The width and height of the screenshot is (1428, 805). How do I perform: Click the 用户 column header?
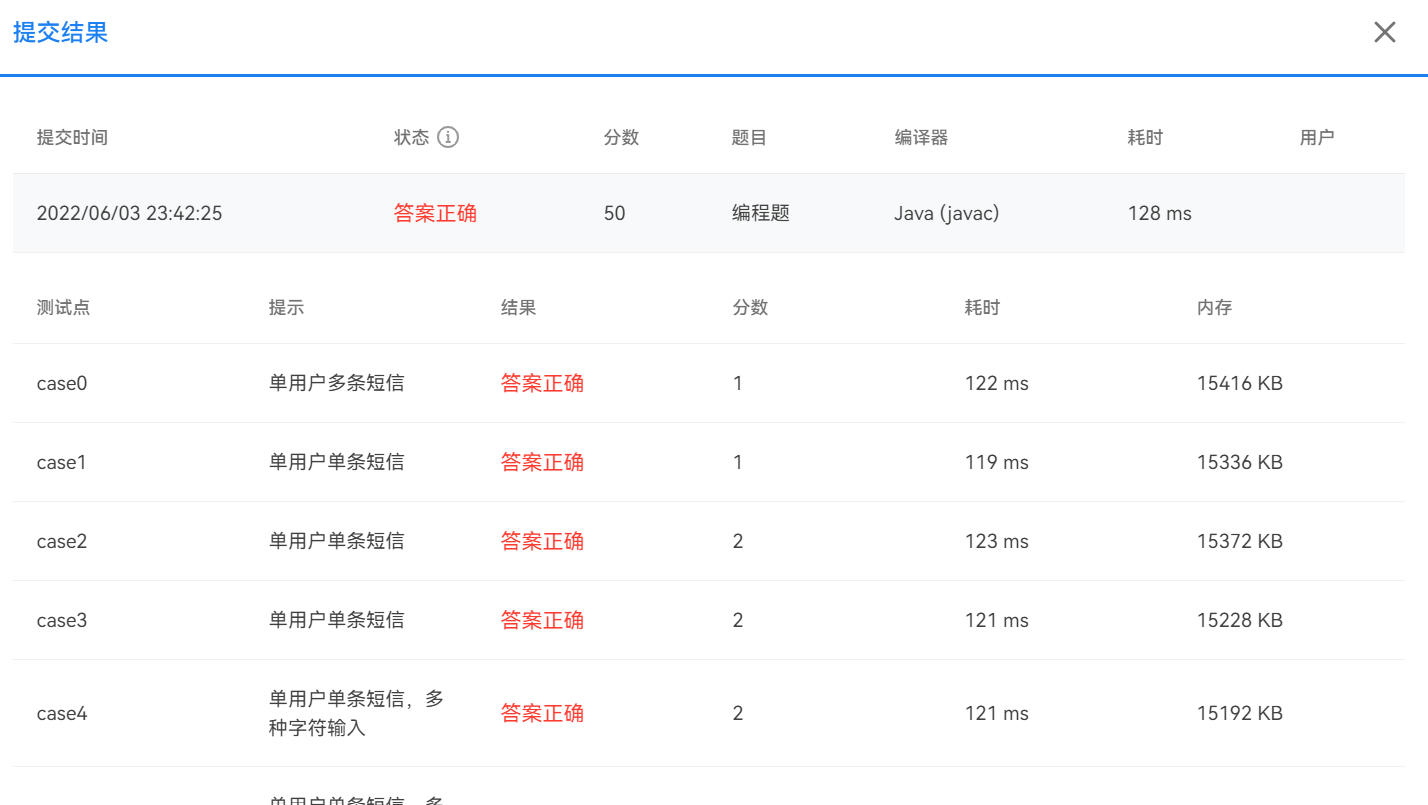coord(1317,137)
